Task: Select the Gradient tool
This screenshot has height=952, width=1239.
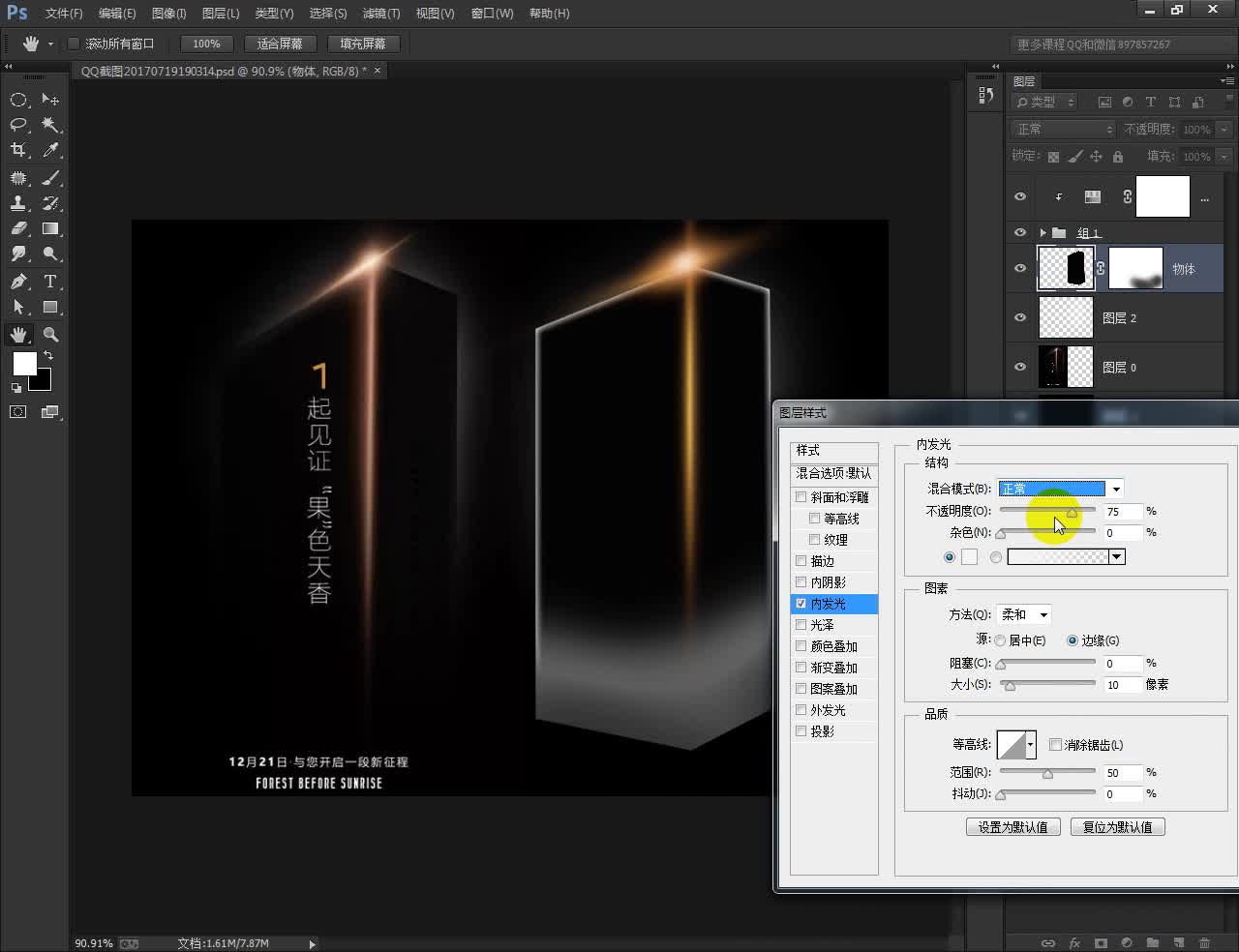Action: [50, 229]
